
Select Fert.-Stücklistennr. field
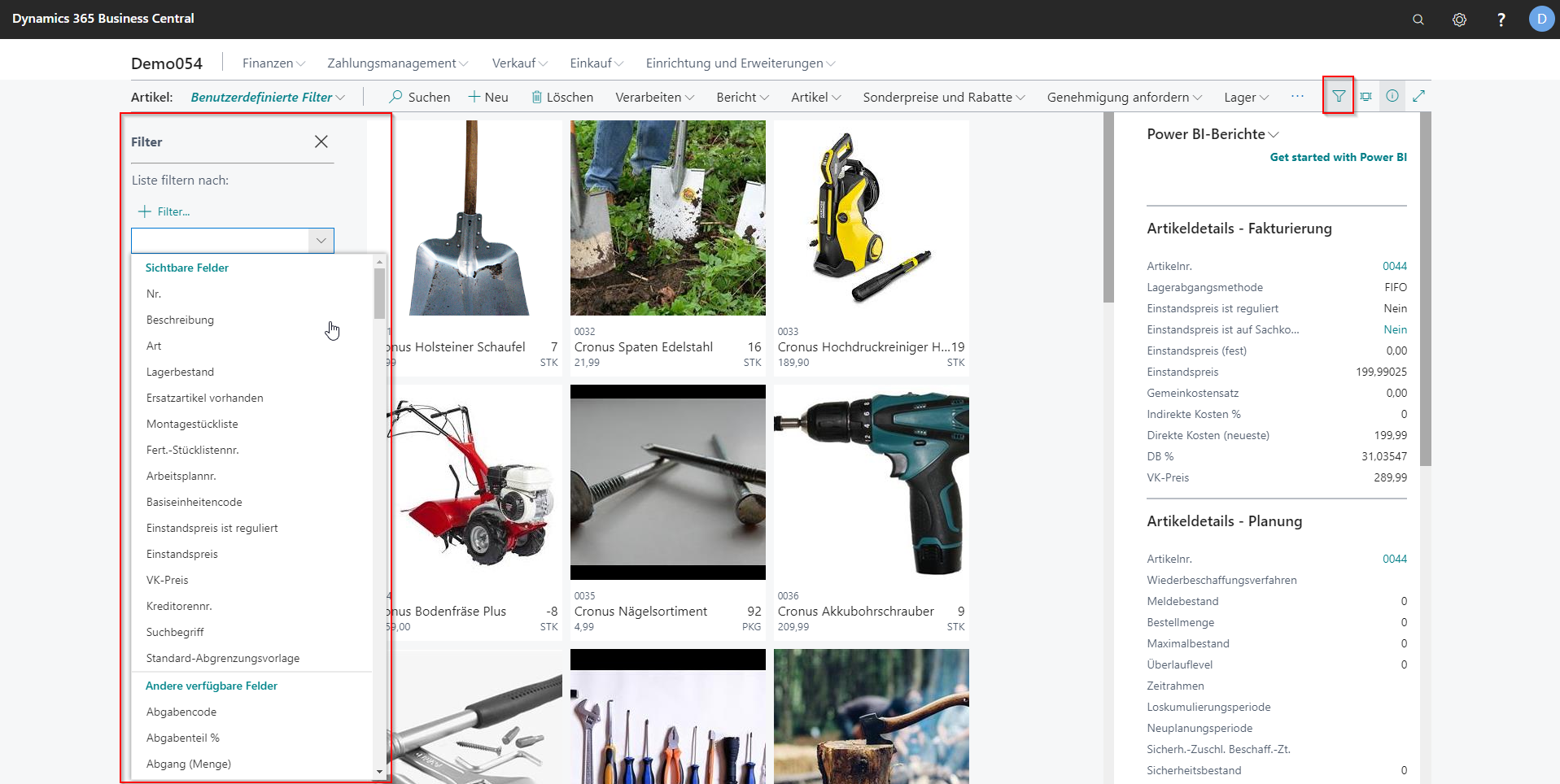[253, 450]
